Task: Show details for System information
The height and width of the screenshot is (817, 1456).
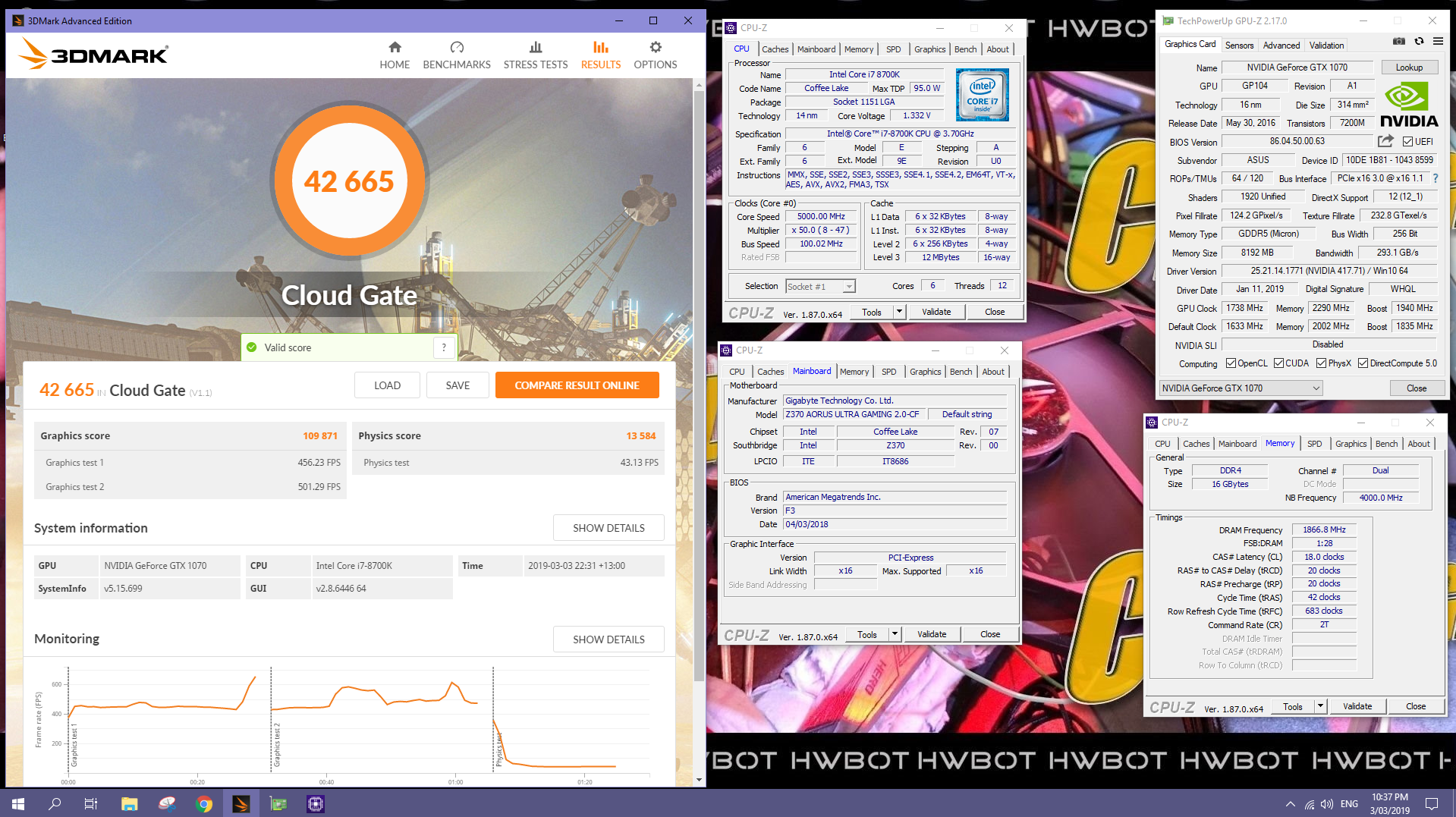Action: tap(609, 528)
